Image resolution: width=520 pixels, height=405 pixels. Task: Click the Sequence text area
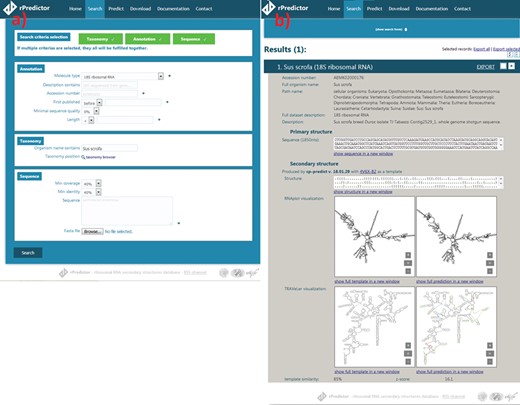127,211
